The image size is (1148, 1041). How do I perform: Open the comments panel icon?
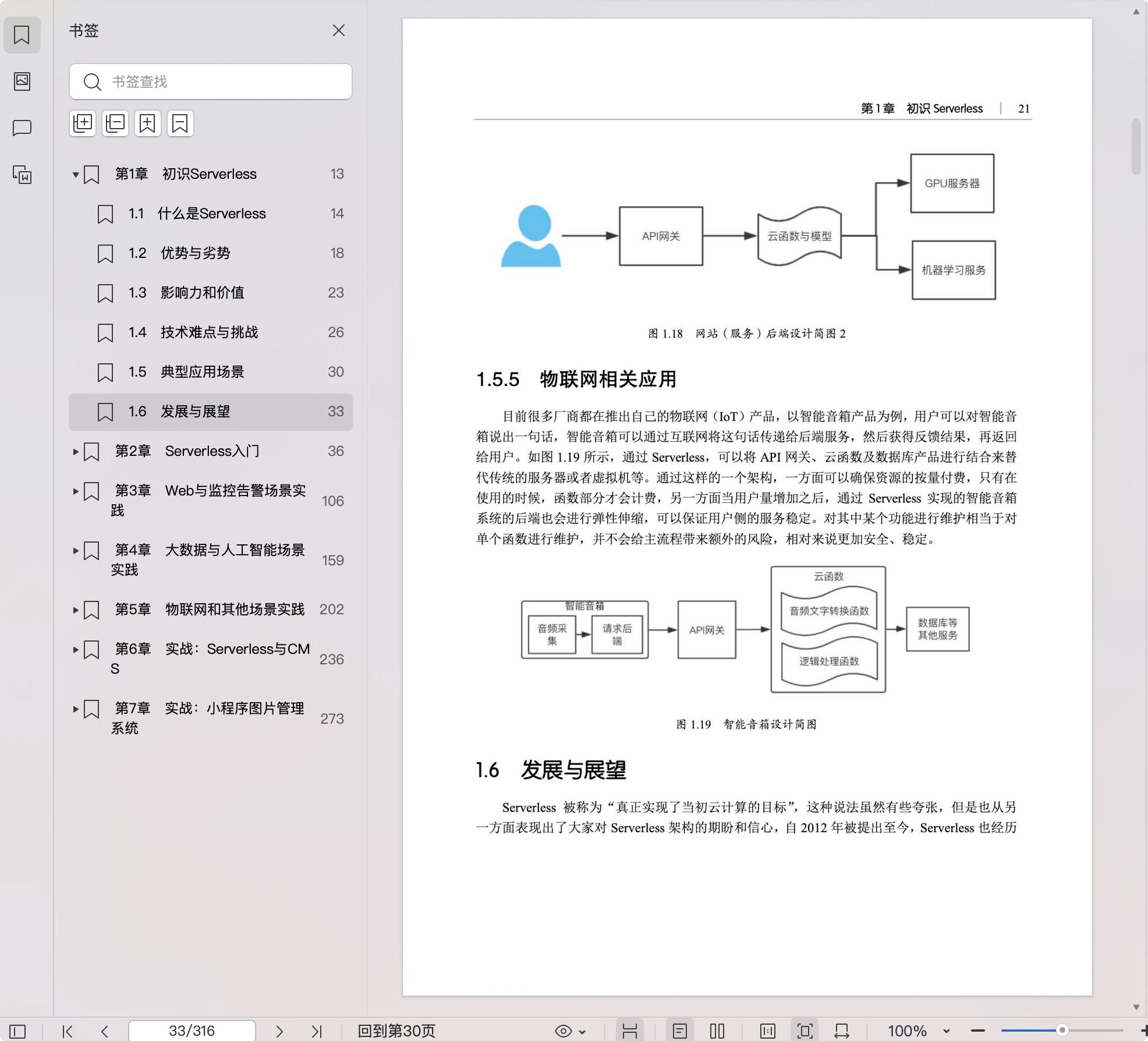[22, 128]
